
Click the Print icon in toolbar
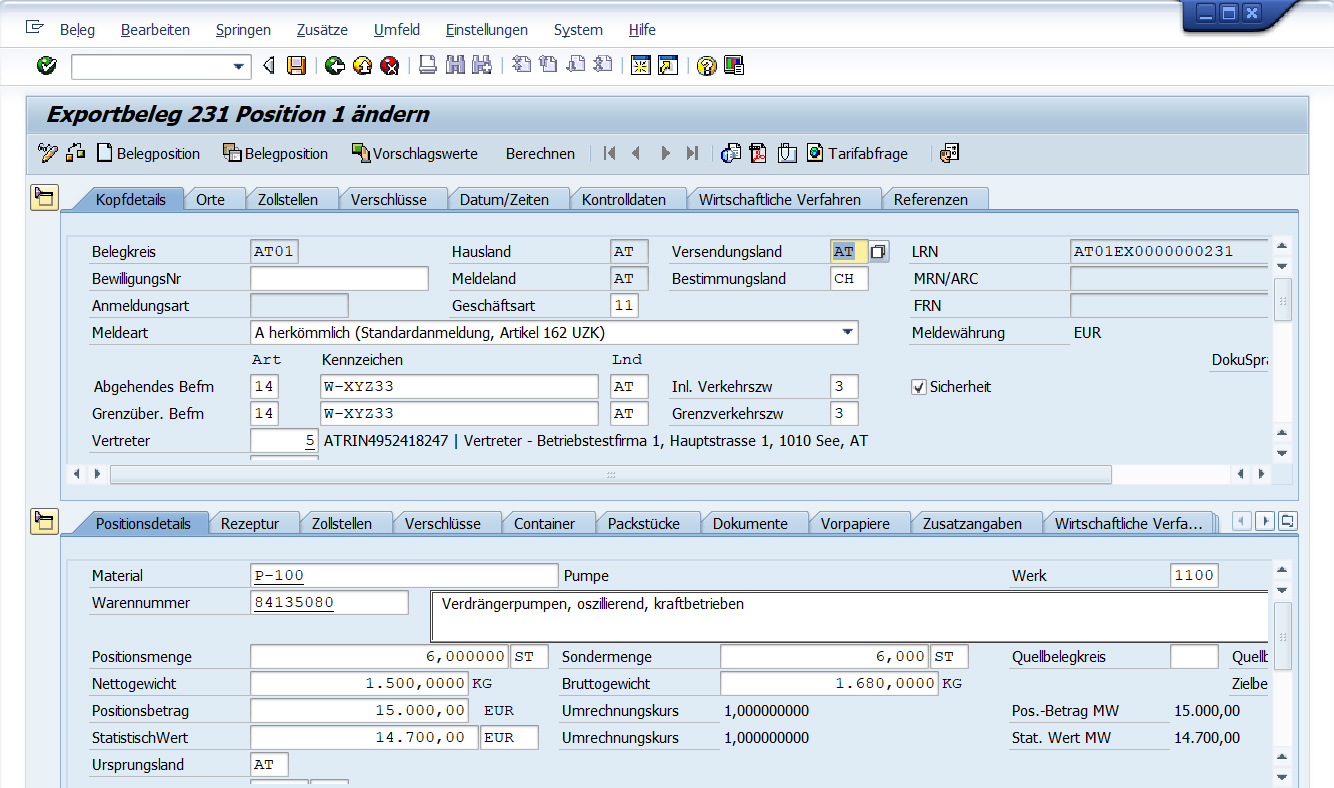point(428,66)
